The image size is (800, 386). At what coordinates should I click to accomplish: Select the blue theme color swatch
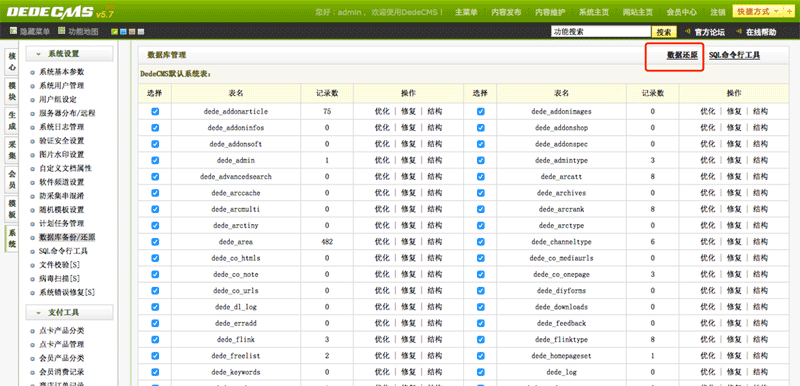123,32
